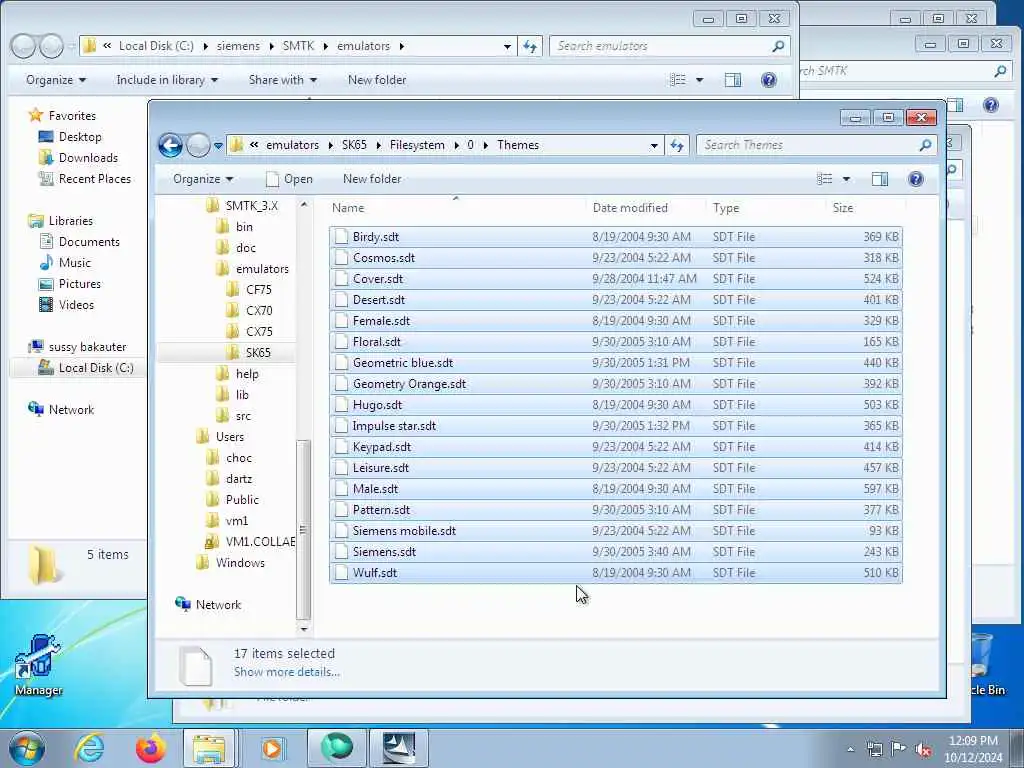The width and height of the screenshot is (1024, 768).
Task: Click SMTK breadcrumb in emulators window
Action: 298,46
